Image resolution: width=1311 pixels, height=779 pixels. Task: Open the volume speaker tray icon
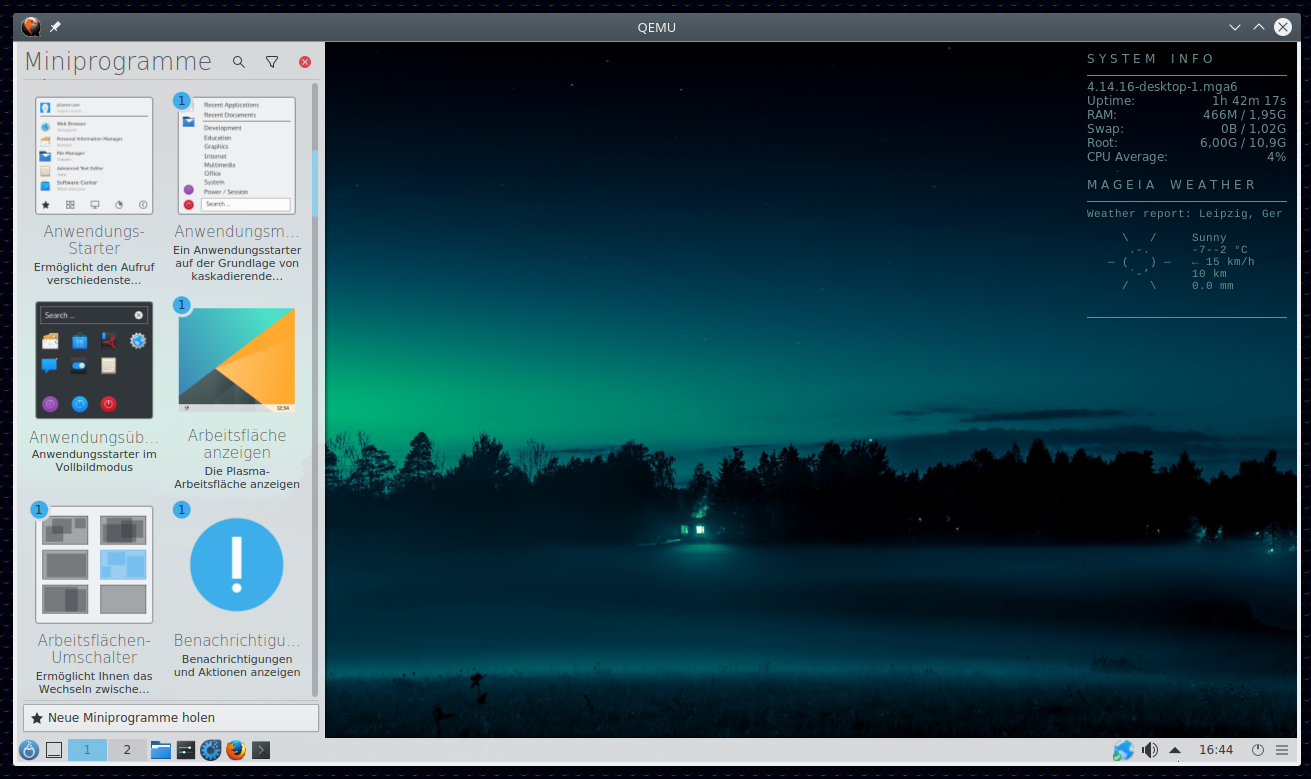point(1150,750)
